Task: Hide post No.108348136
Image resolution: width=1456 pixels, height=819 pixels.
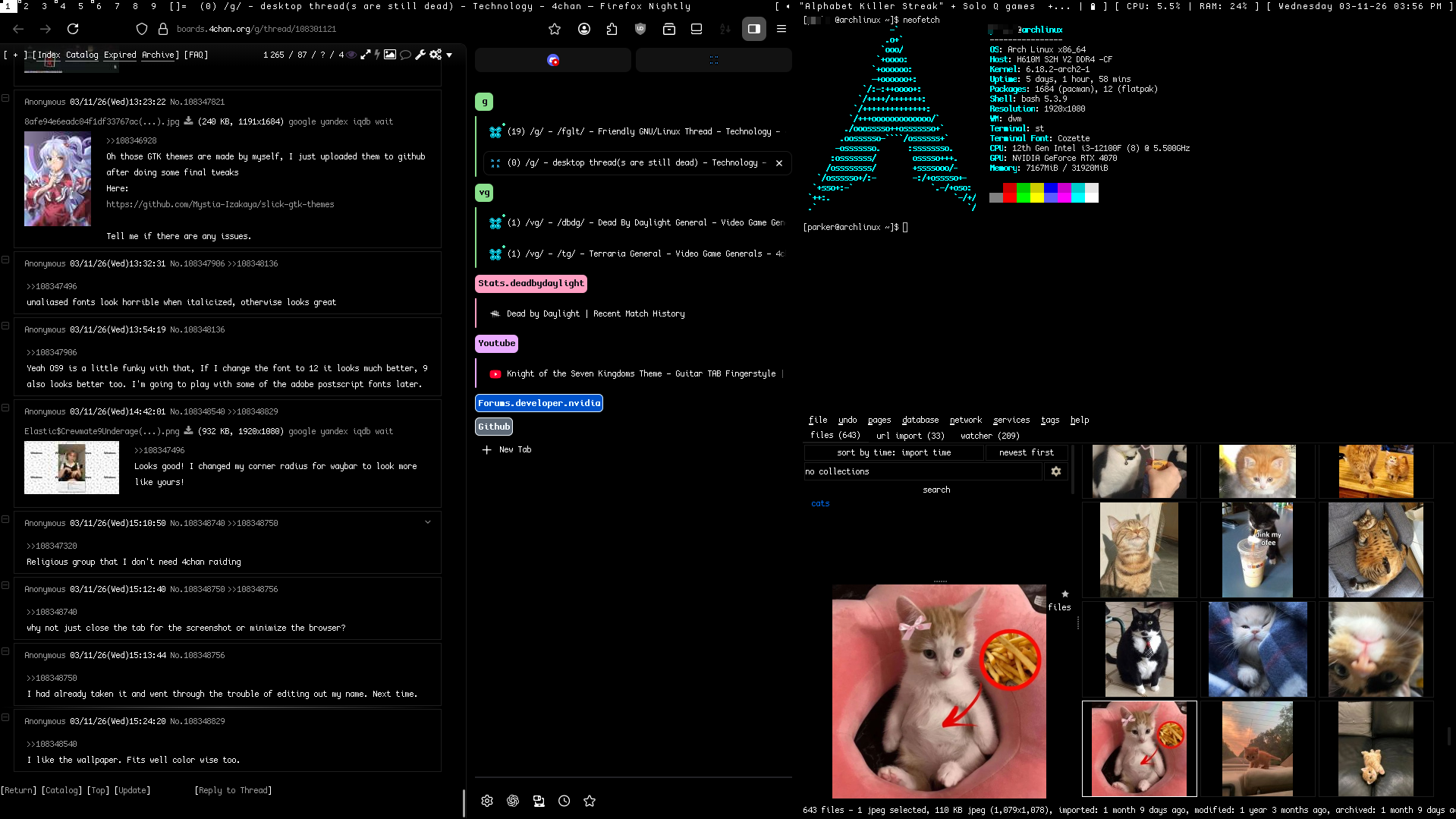Action: pyautogui.click(x=5, y=326)
